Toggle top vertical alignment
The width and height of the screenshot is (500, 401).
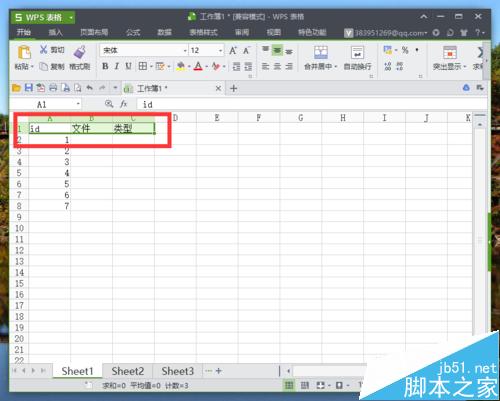tap(266, 50)
